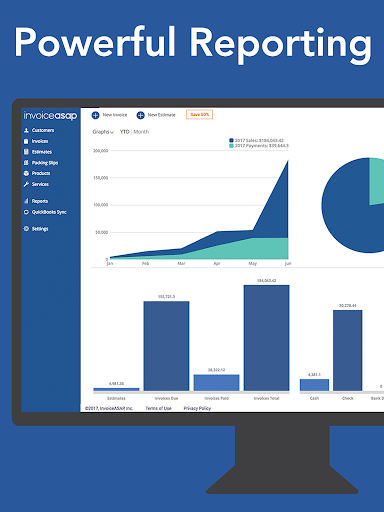Click the Cash payments bar
384x512 pixels.
(314, 385)
